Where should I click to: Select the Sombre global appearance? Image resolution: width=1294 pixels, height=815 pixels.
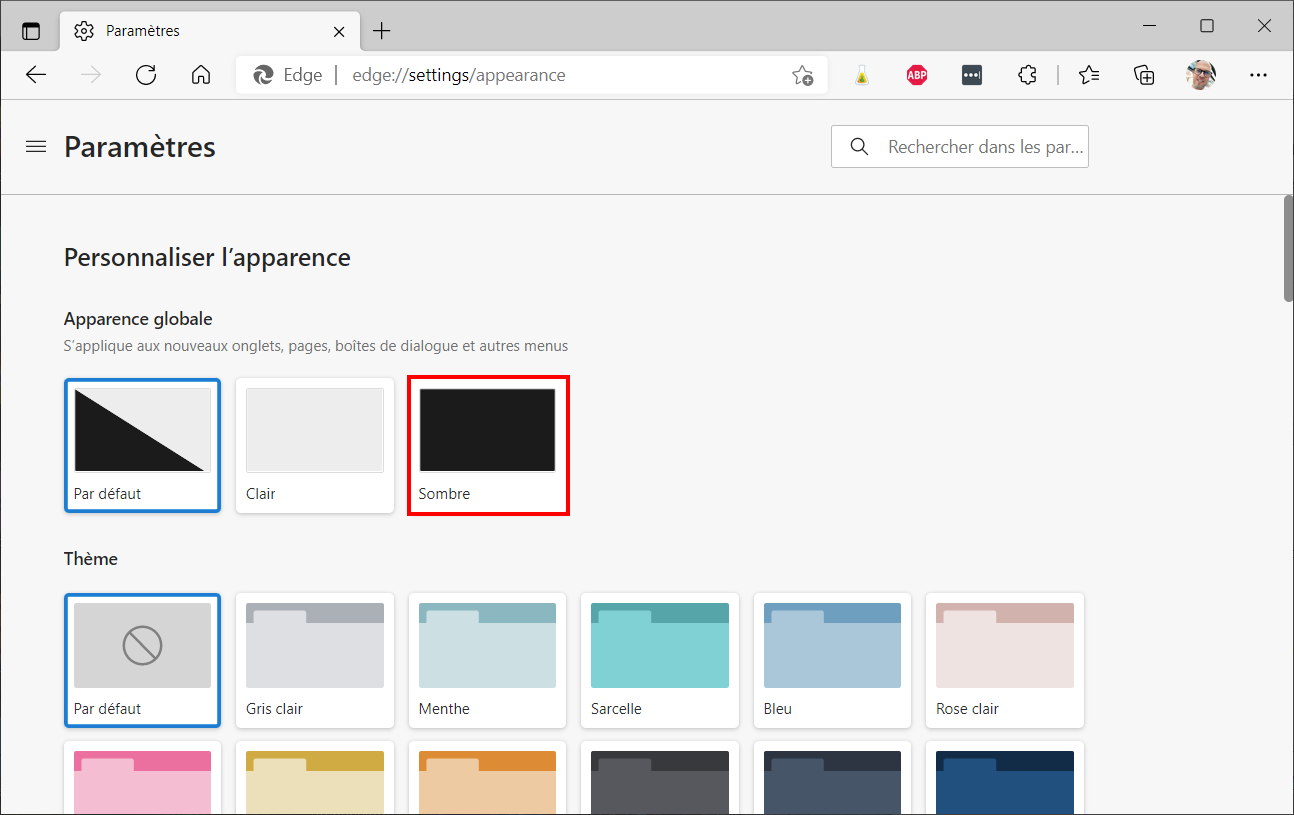tap(488, 445)
